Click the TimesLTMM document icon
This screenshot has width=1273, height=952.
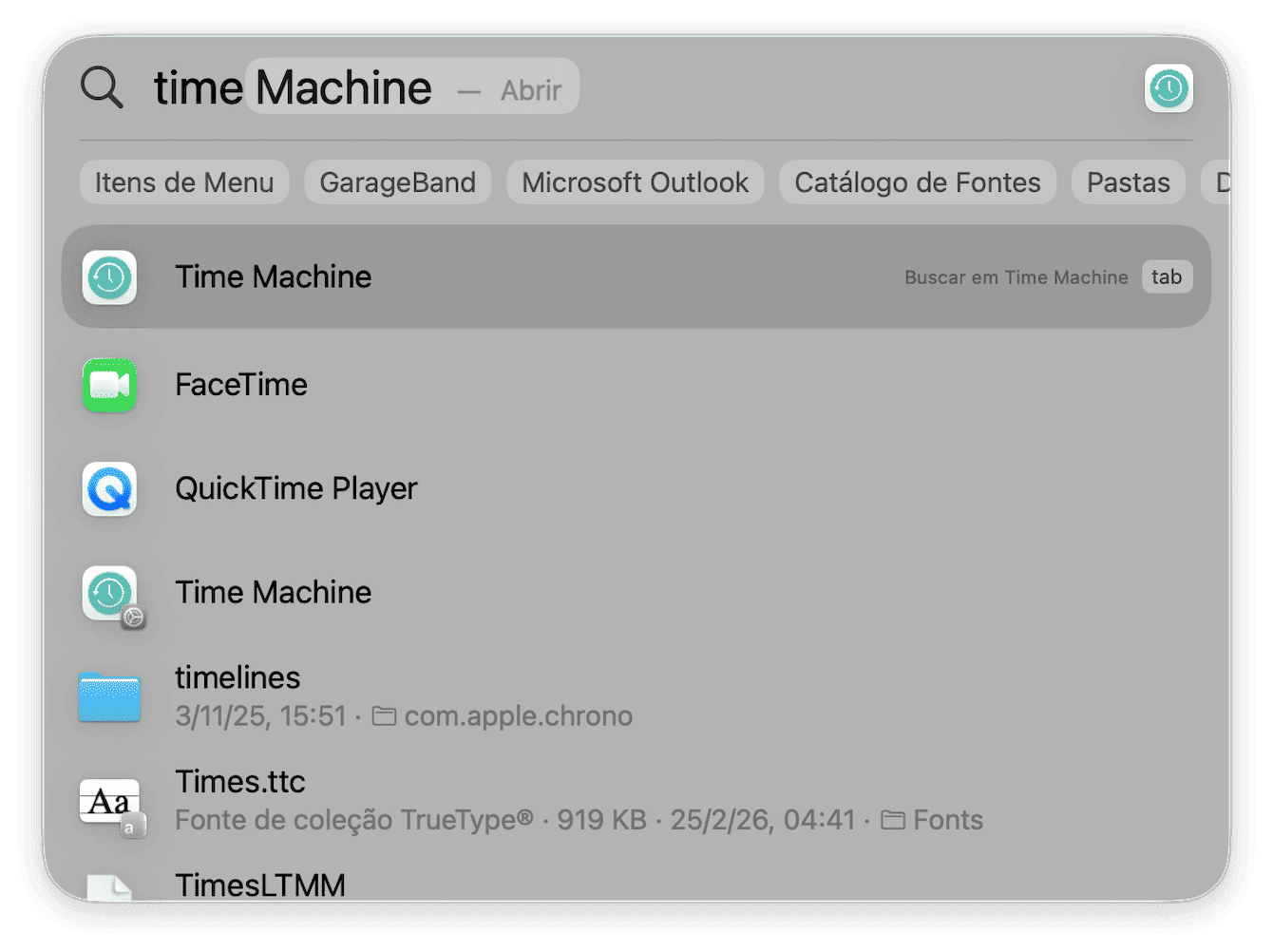(x=109, y=886)
